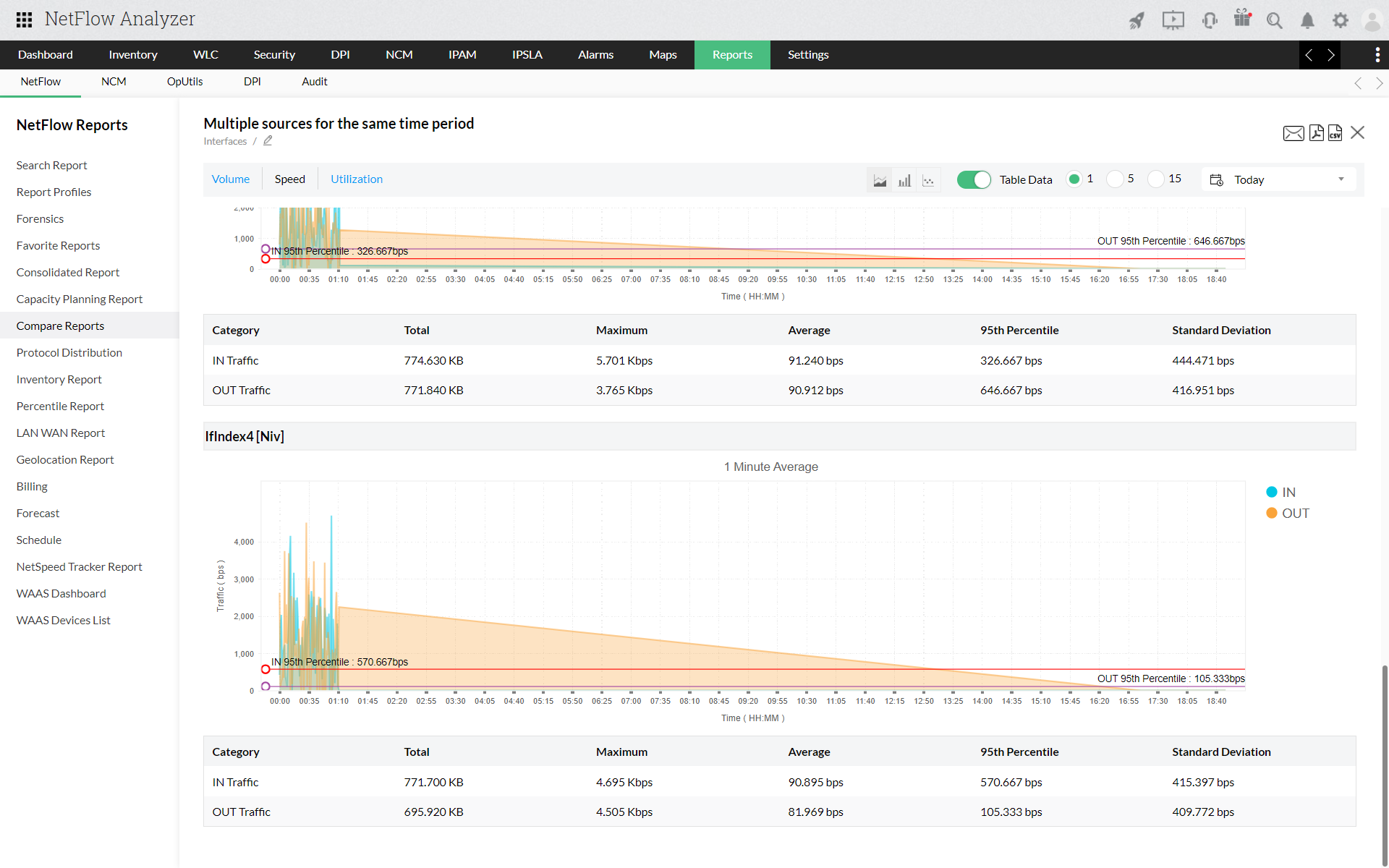Click the edit pencil next to Interfaces
This screenshot has width=1389, height=868.
tap(268, 141)
